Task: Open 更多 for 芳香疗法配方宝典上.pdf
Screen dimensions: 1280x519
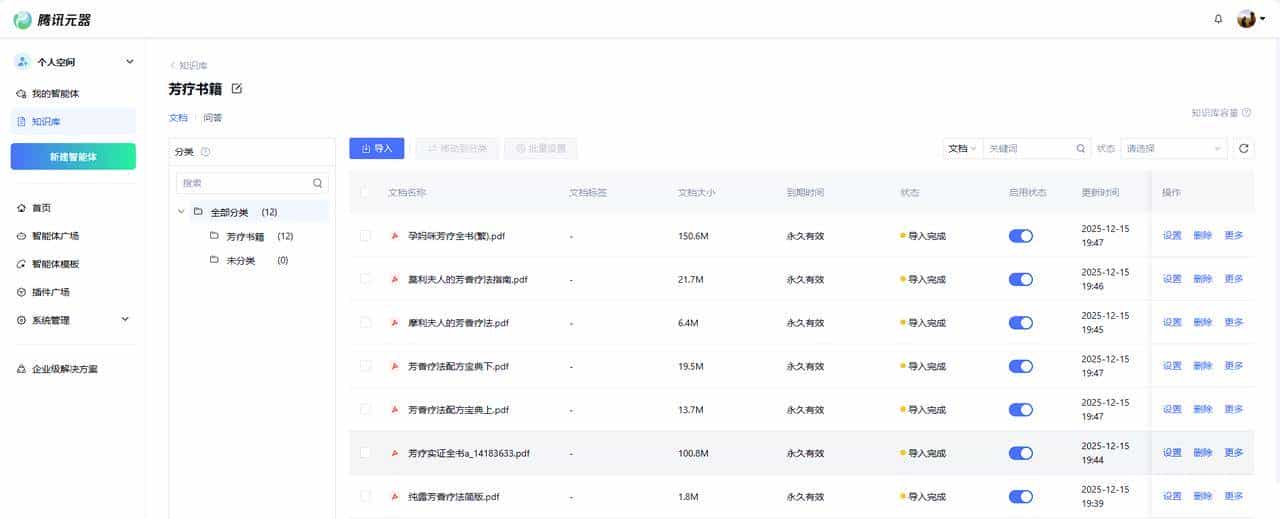Action: point(1234,410)
